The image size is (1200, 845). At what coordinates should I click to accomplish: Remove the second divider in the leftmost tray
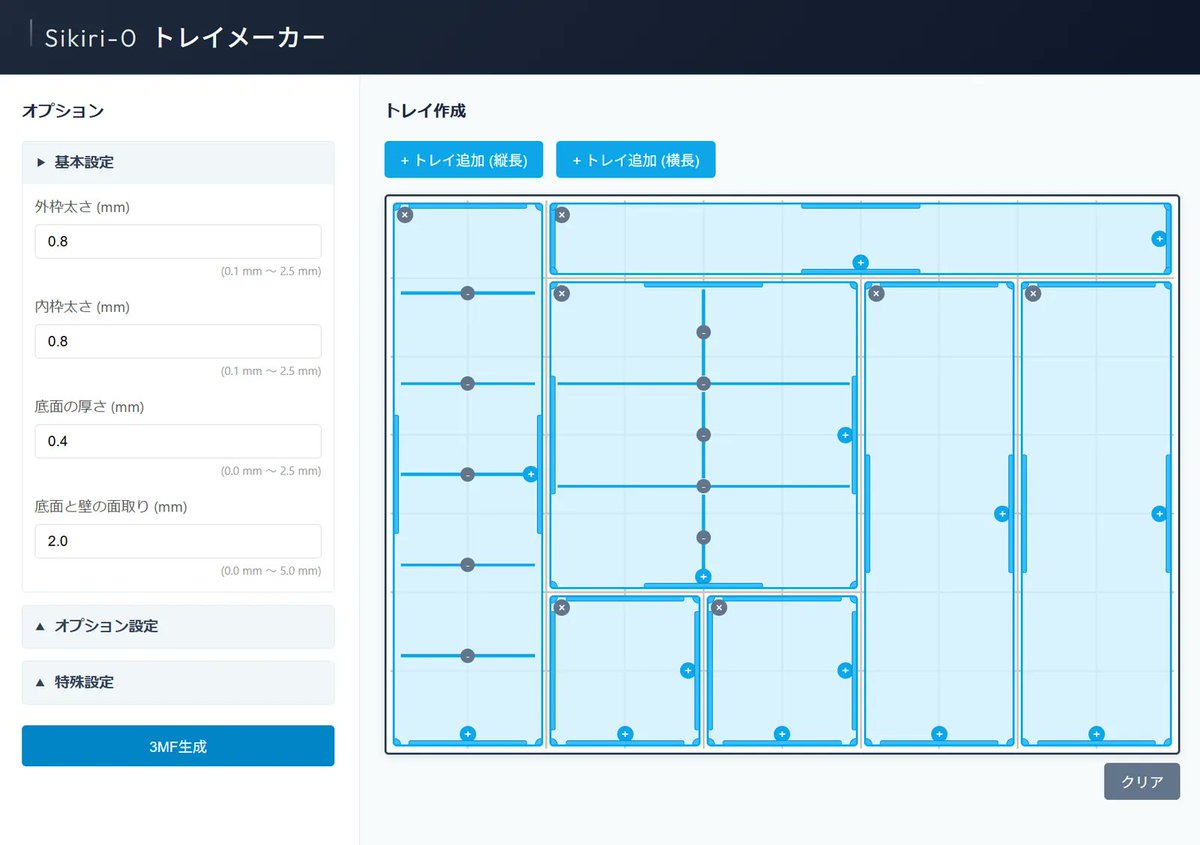click(467, 384)
